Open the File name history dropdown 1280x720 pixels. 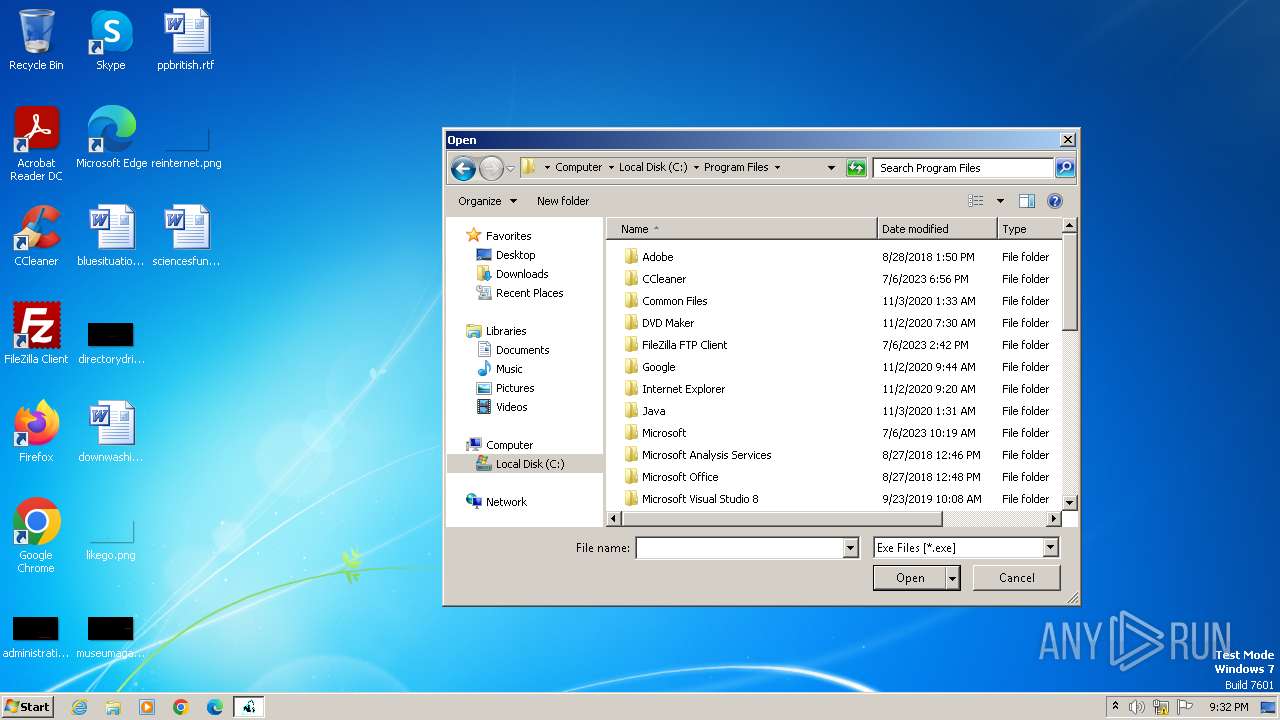pyautogui.click(x=851, y=548)
